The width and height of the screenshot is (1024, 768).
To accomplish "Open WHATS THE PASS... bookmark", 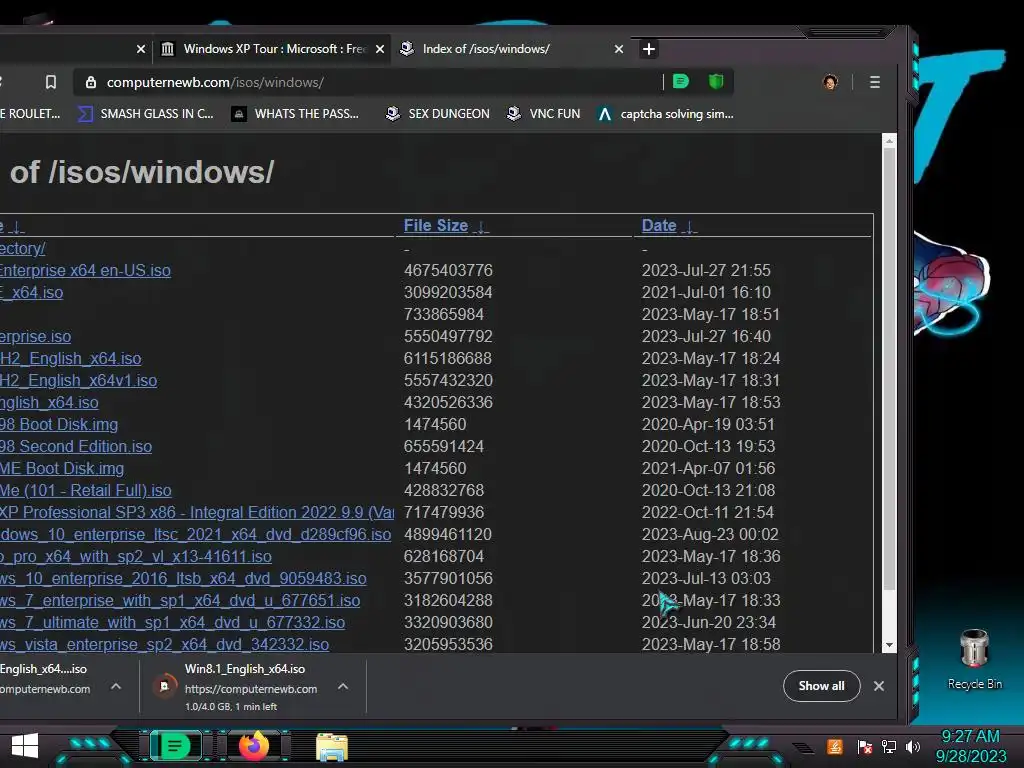I will (x=296, y=114).
